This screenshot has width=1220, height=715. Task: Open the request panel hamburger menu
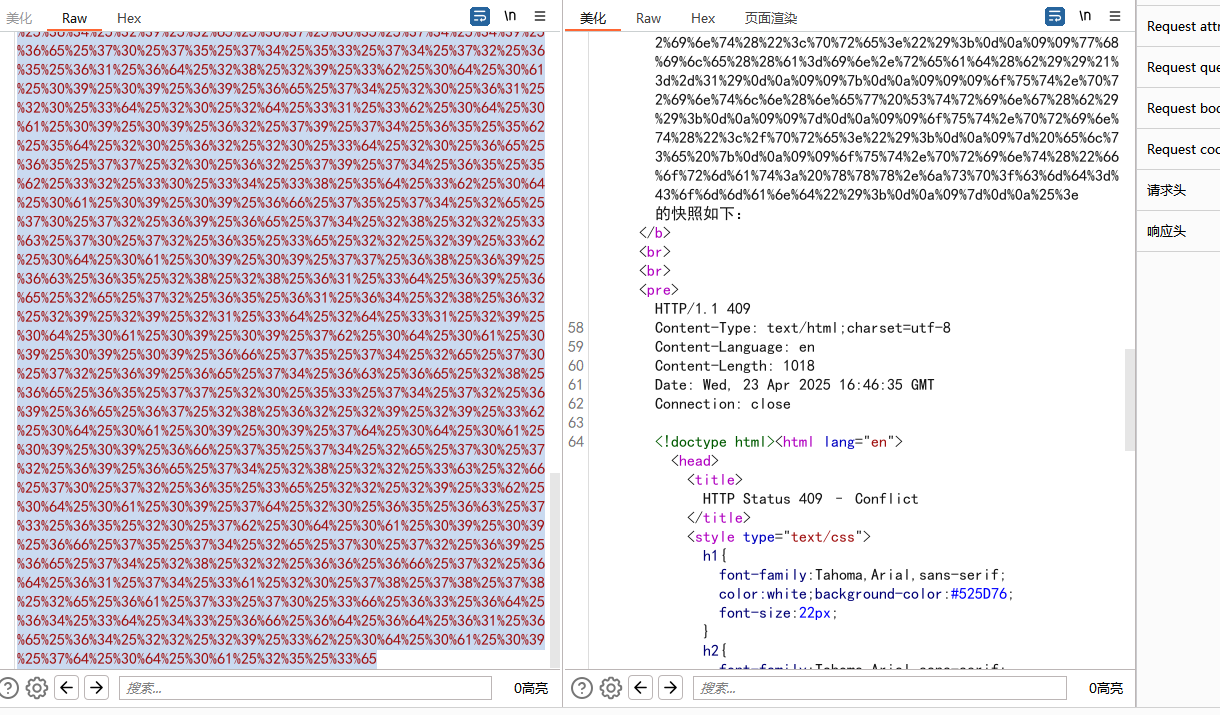[540, 16]
